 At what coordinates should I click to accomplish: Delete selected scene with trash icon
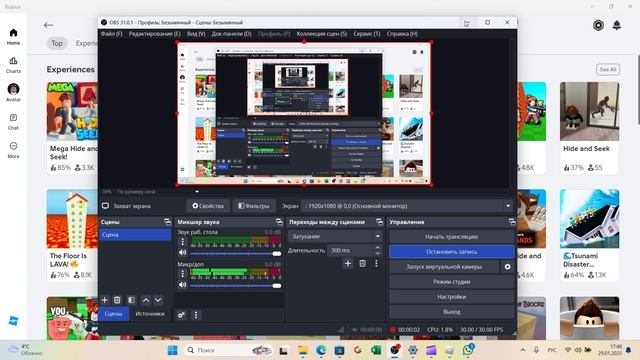(x=117, y=300)
